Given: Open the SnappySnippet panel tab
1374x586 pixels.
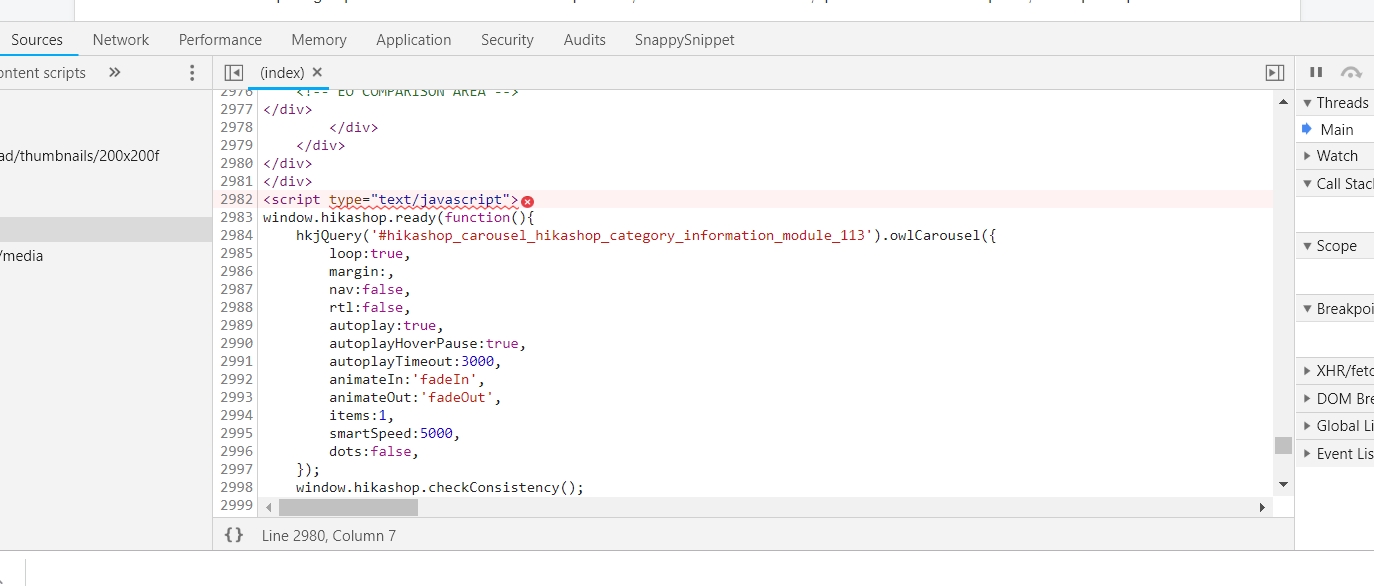Looking at the screenshot, I should click(x=684, y=40).
